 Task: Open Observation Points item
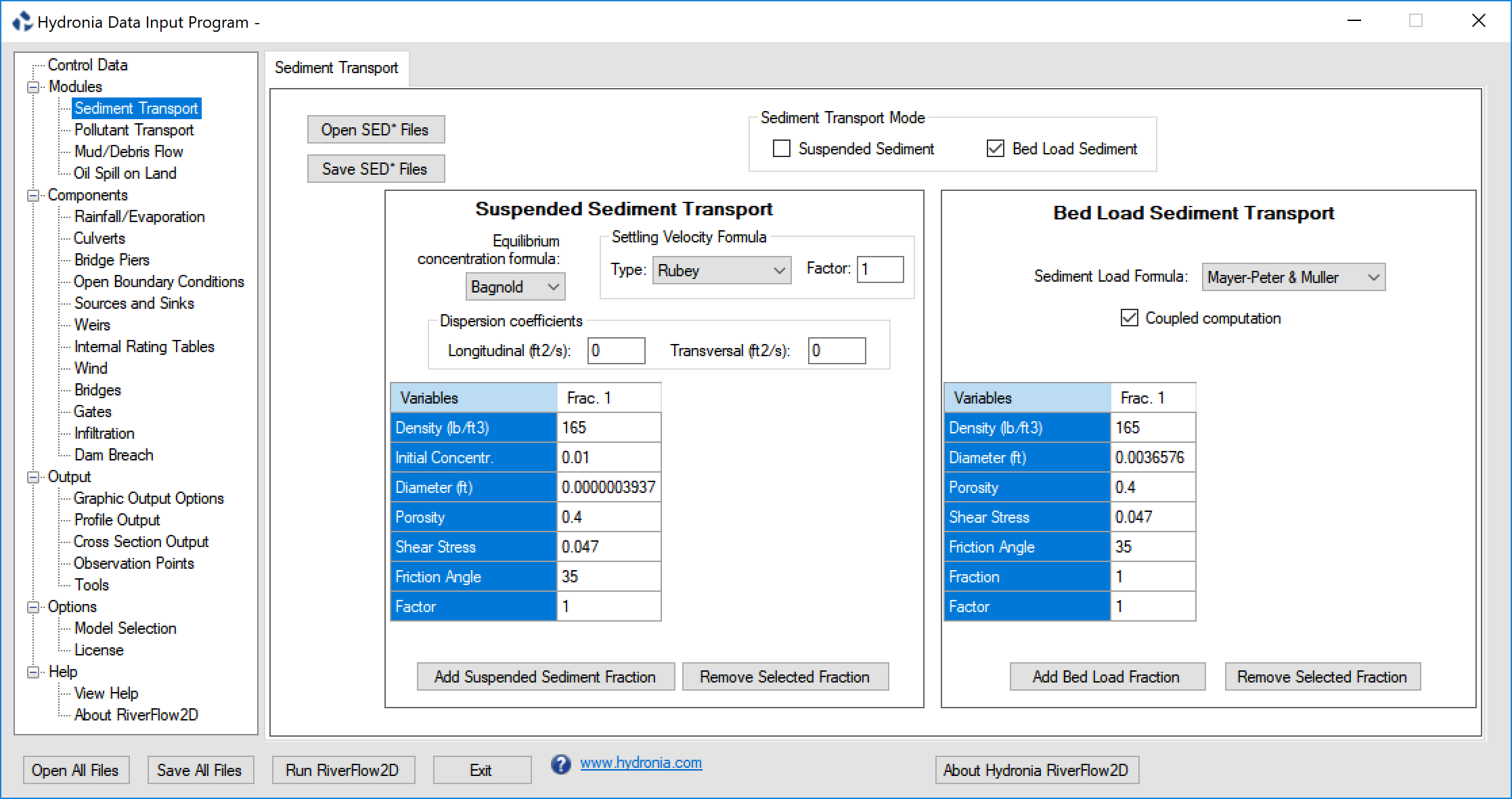(x=134, y=563)
